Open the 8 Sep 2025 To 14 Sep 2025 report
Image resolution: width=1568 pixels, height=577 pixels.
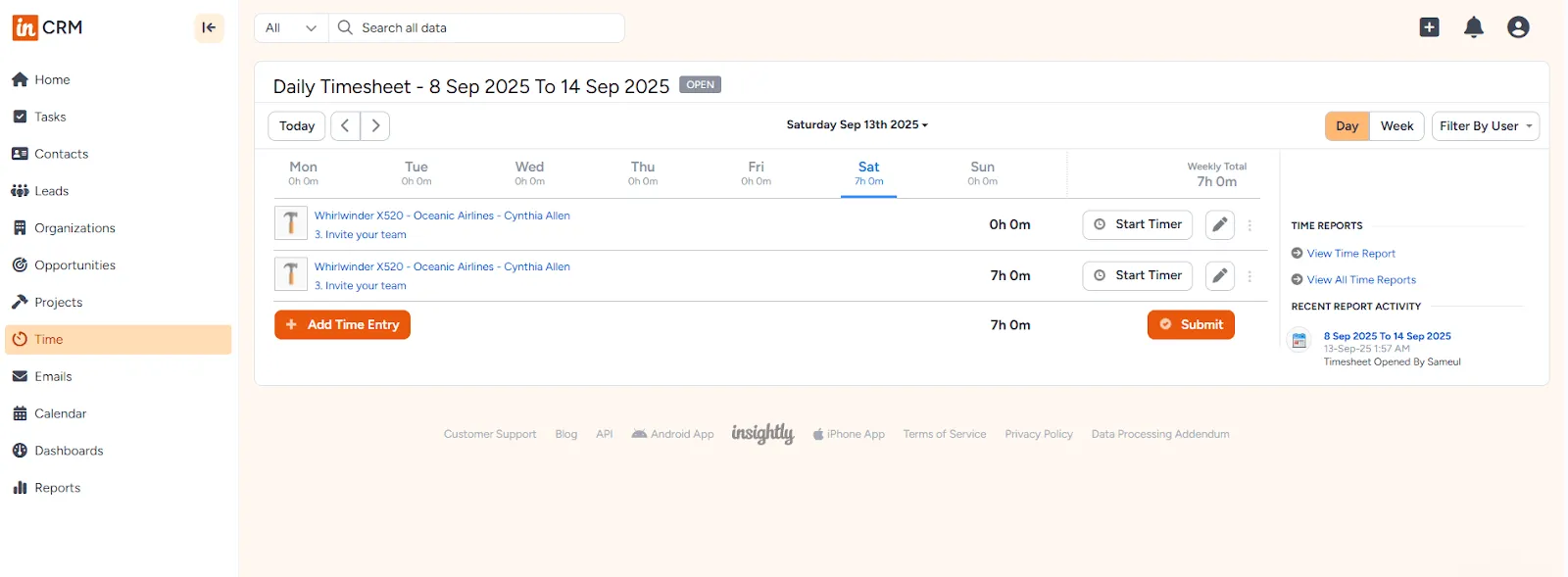tap(1387, 336)
